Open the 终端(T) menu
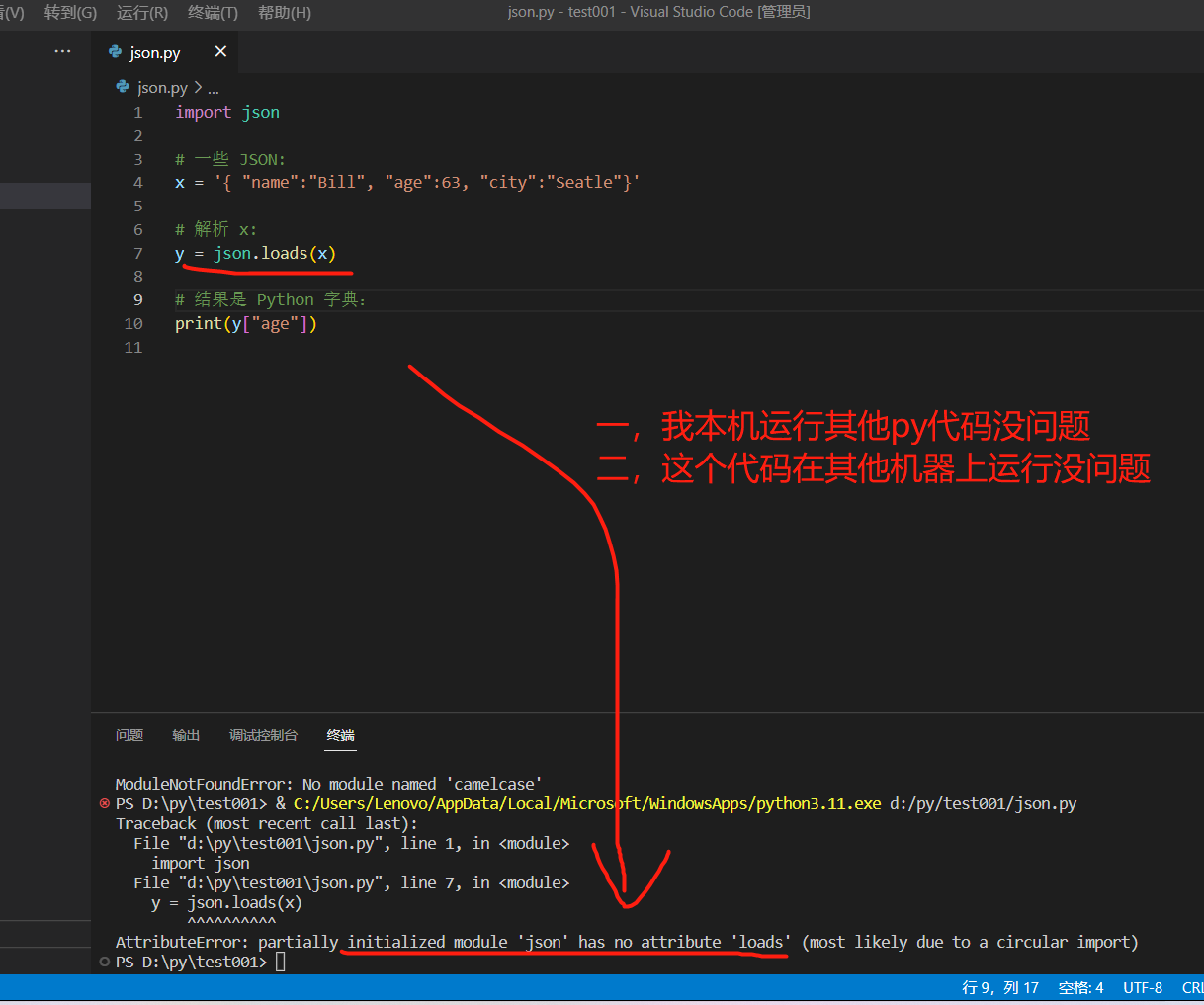Image resolution: width=1204 pixels, height=1005 pixels. [212, 14]
